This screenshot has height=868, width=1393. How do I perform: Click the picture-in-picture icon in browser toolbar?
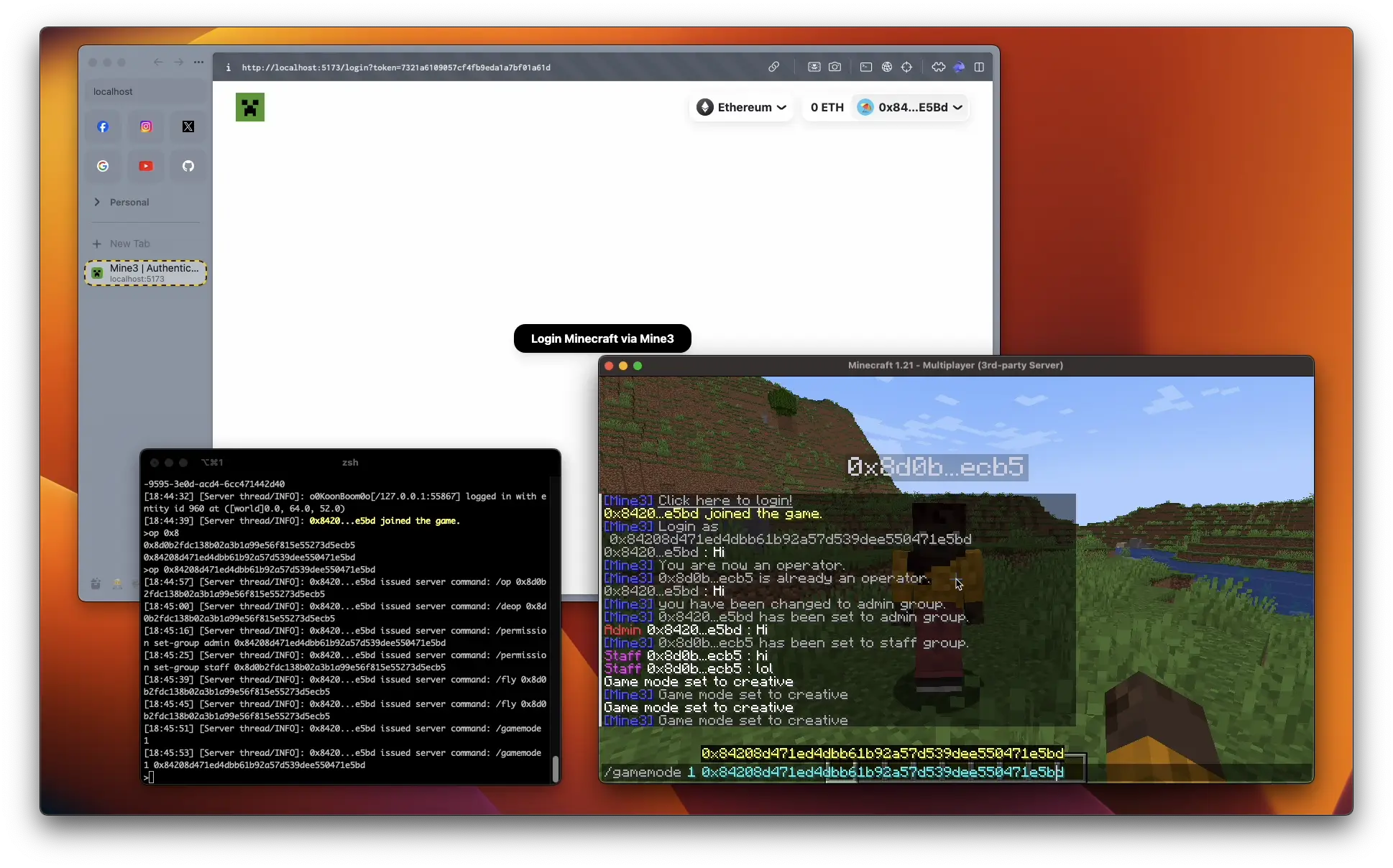(x=814, y=67)
